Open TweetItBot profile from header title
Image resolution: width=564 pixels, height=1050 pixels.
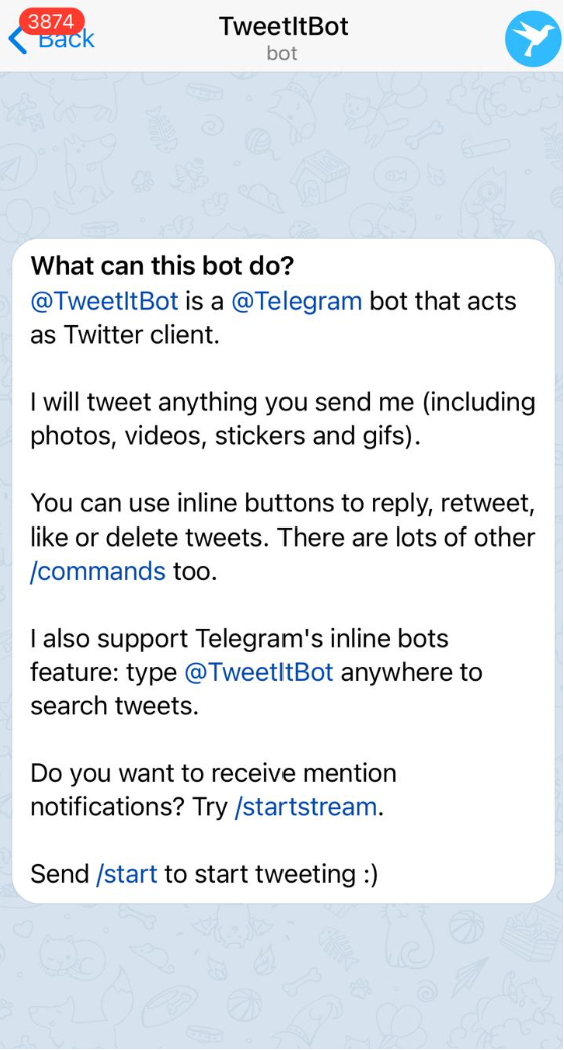tap(283, 26)
